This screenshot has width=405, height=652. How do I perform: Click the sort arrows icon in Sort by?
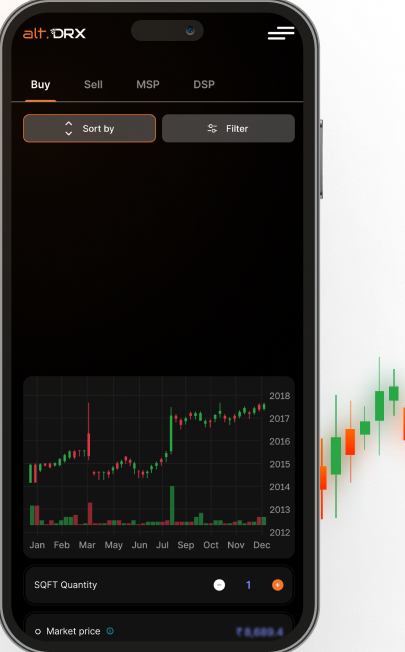click(x=69, y=128)
